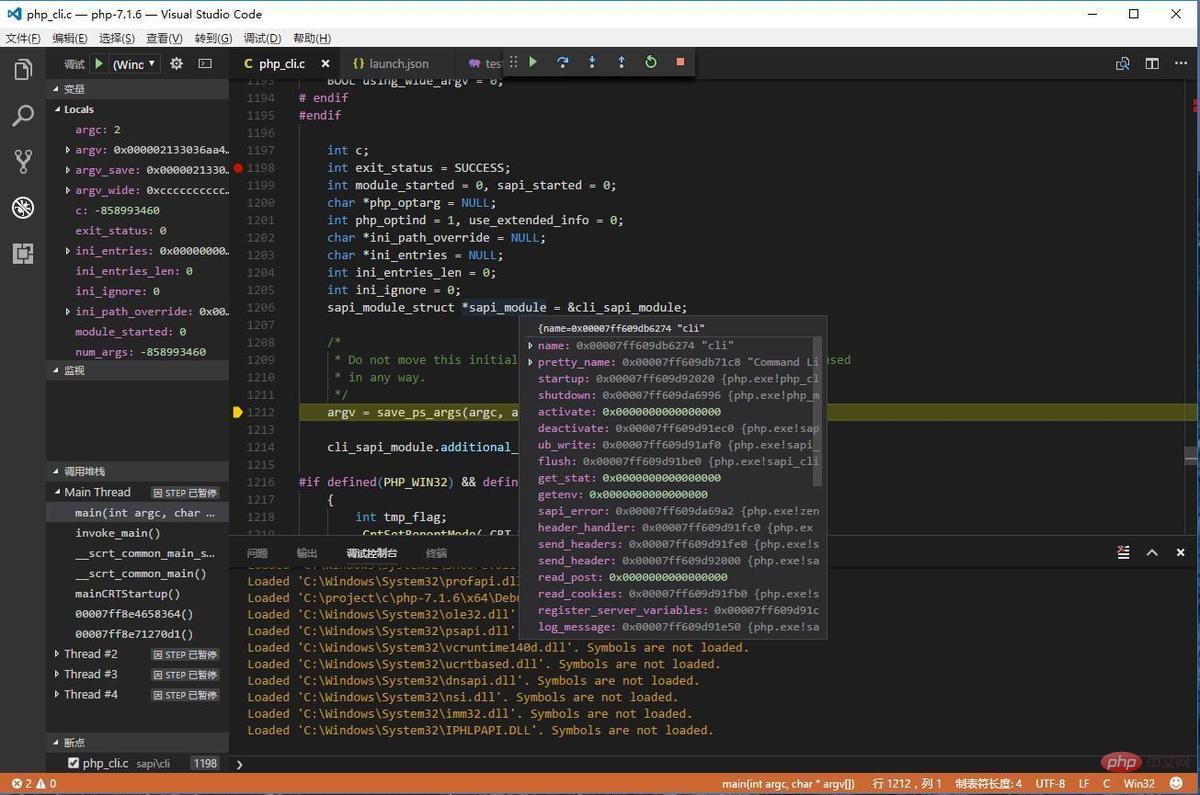Step over in debug toolbar
The height and width of the screenshot is (795, 1200).
(563, 62)
